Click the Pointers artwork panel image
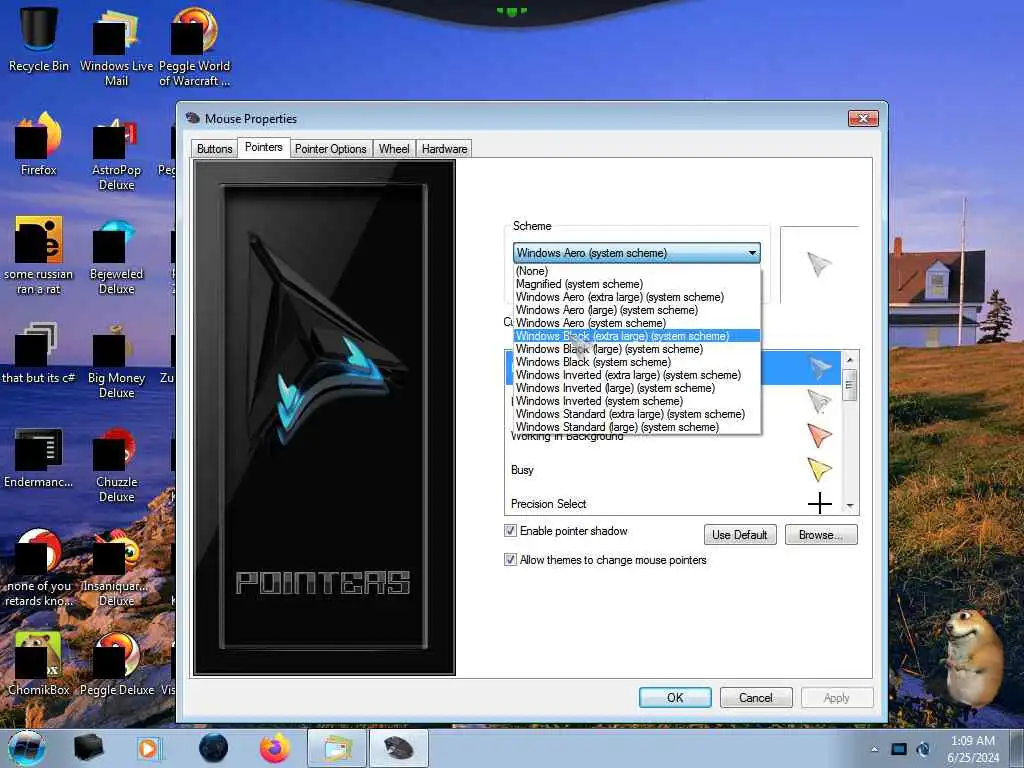1024x768 pixels. [x=325, y=418]
